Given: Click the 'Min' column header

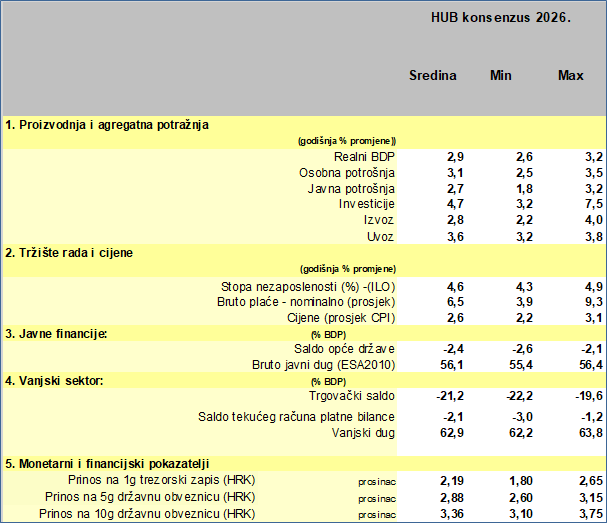Looking at the screenshot, I should click(x=501, y=75).
